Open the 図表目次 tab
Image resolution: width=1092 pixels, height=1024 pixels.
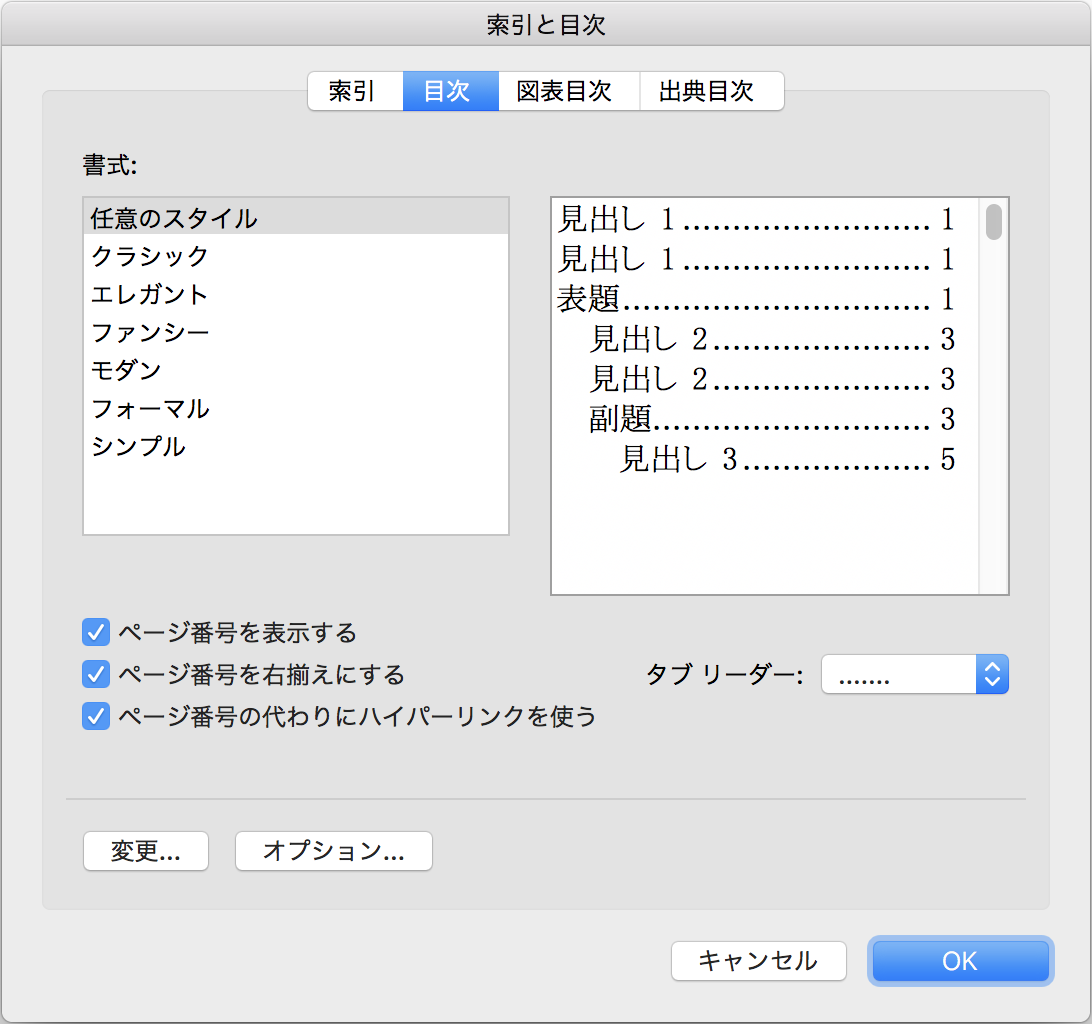pyautogui.click(x=566, y=92)
